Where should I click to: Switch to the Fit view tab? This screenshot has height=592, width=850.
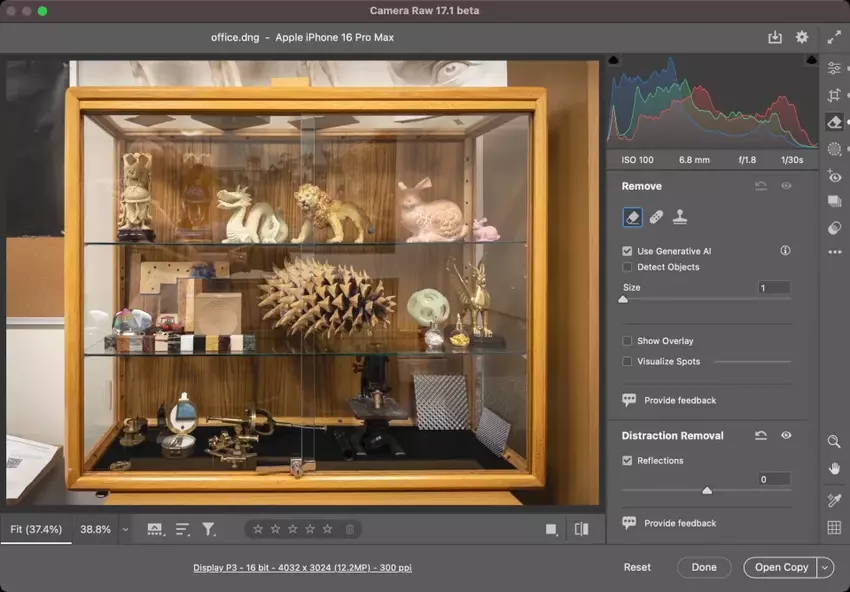tap(37, 529)
